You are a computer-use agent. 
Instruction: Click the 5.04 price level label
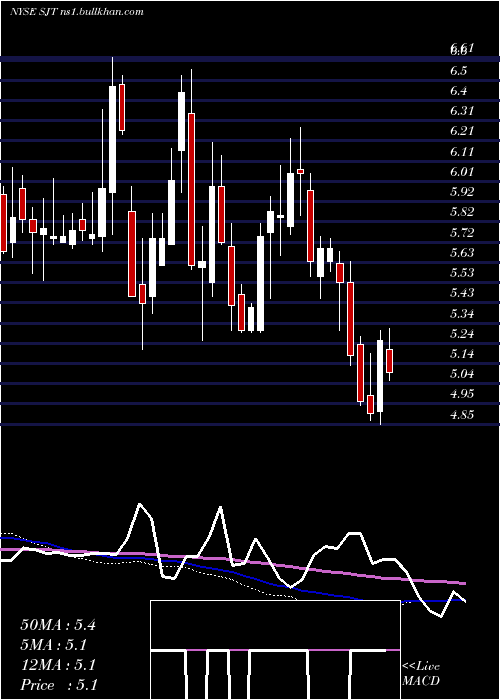(x=462, y=374)
